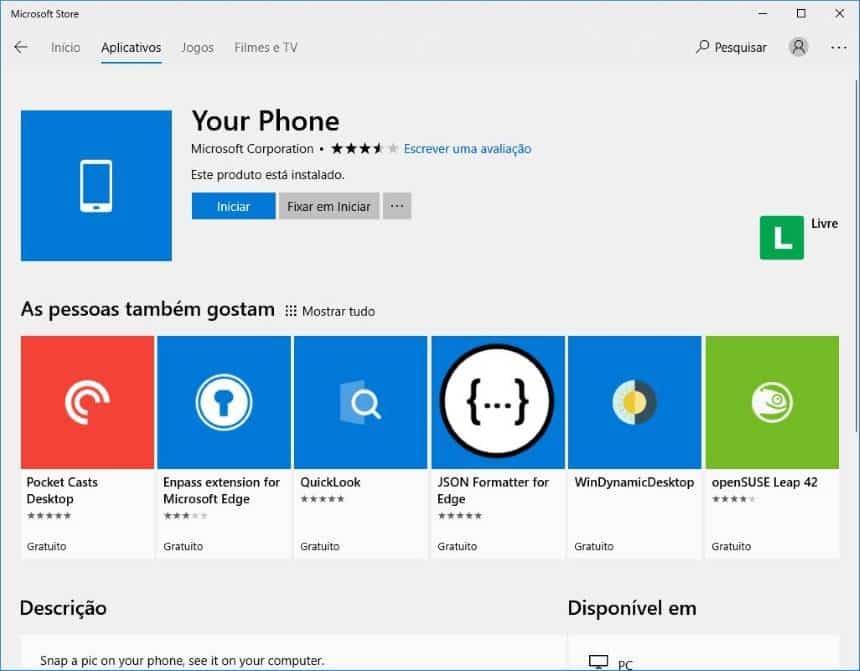Open the user account profile icon
Viewport: 860px width, 671px height.
coord(798,47)
